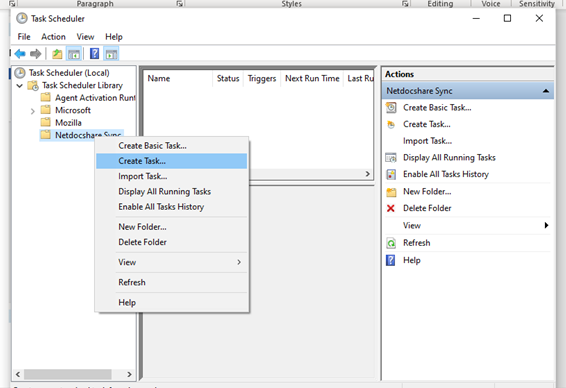This screenshot has width=566, height=388.
Task: Expand the Microsoft folder in tree
Action: tap(32, 111)
